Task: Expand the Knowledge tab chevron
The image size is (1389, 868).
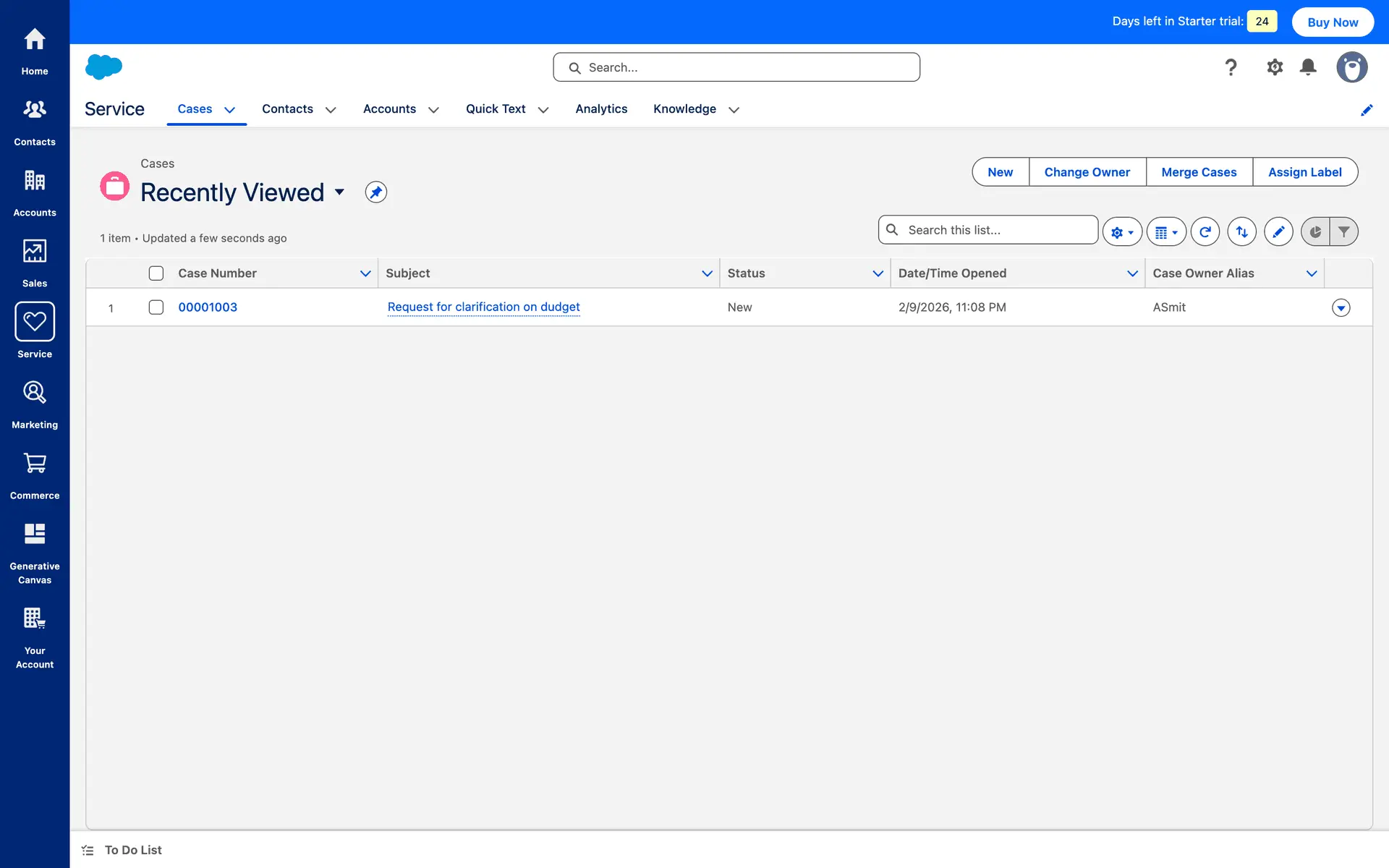Action: 734,110
